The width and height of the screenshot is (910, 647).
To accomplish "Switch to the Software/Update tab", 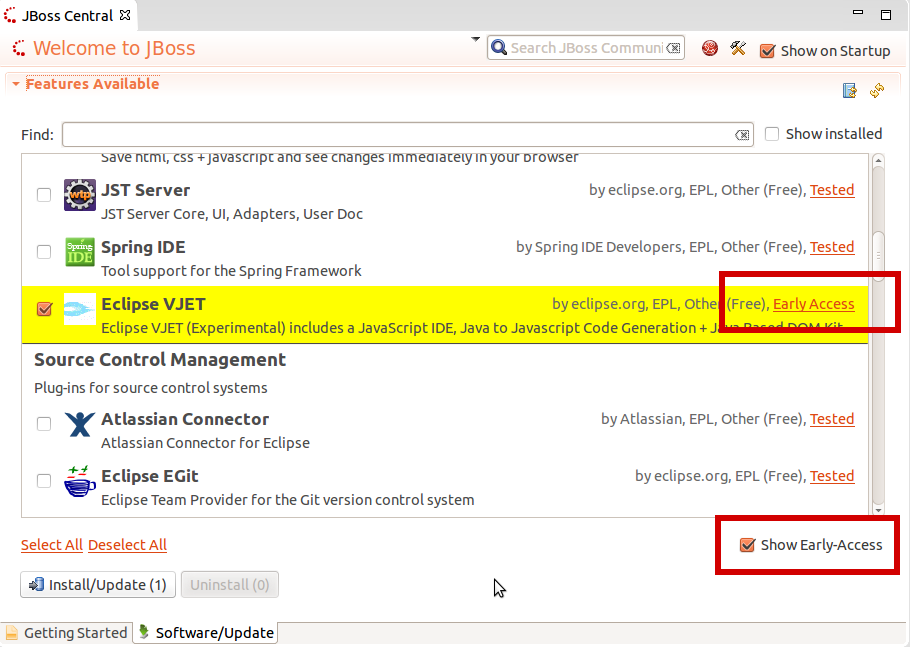I will [213, 632].
